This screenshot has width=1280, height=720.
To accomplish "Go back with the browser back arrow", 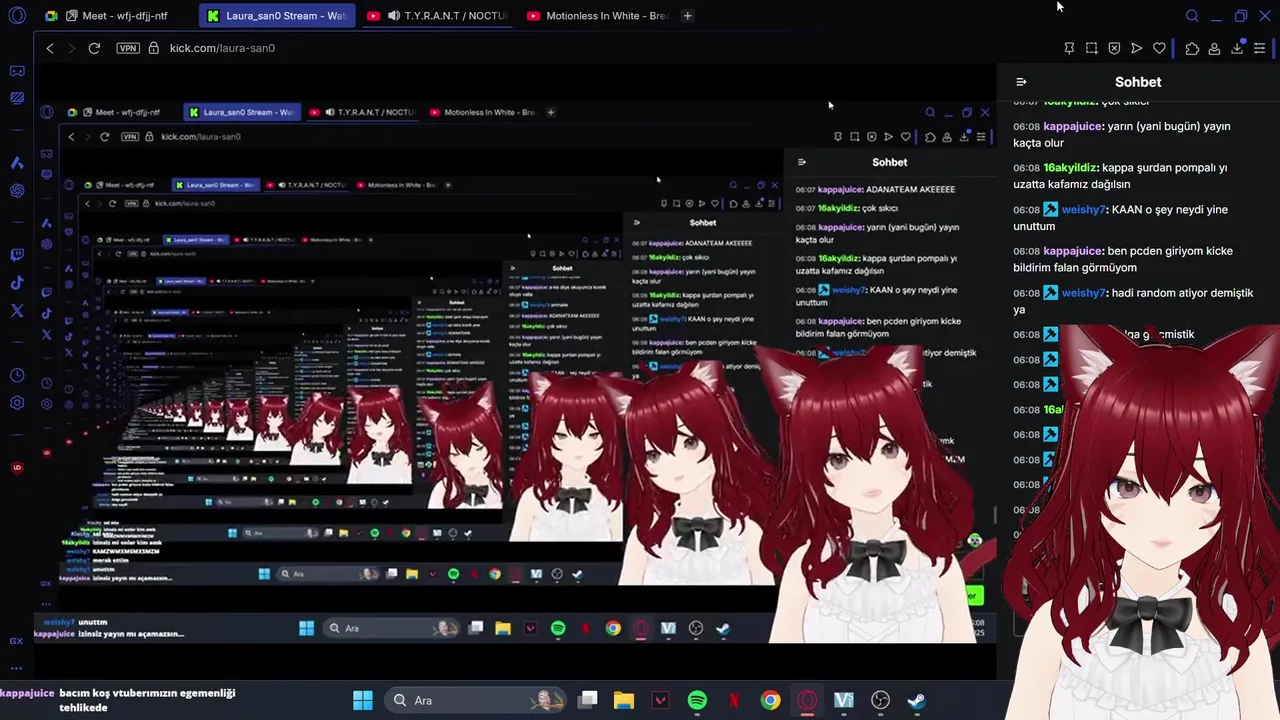I will click(x=50, y=48).
